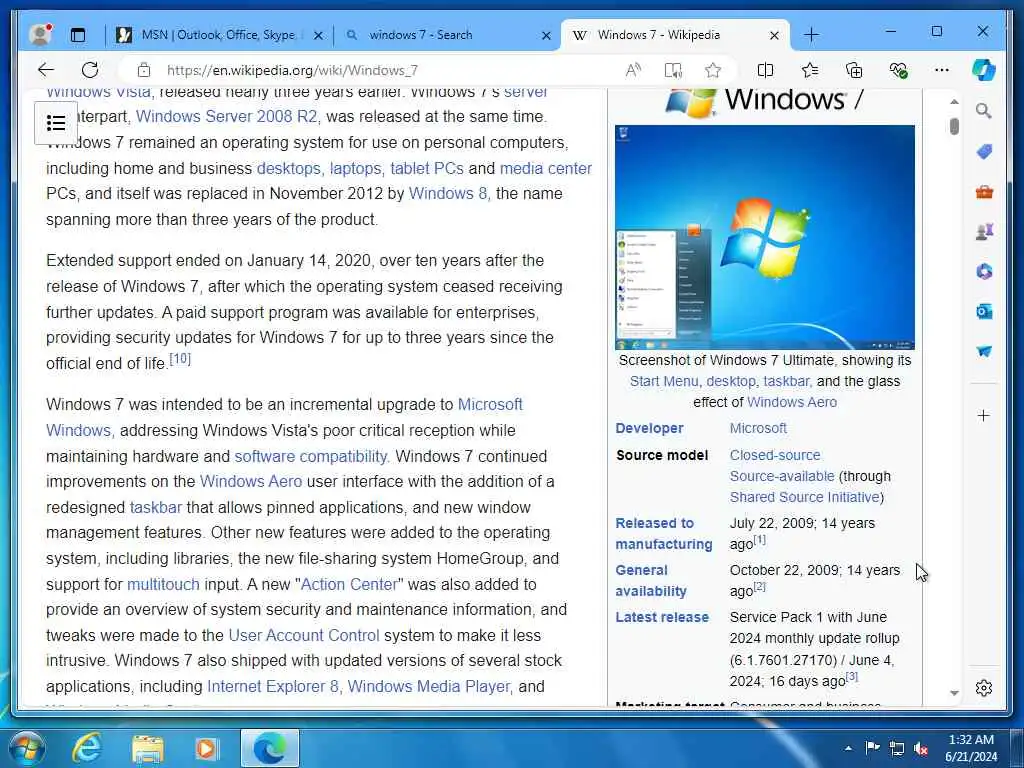The image size is (1024, 768).
Task: Follow the multitouch link
Action: [163, 584]
